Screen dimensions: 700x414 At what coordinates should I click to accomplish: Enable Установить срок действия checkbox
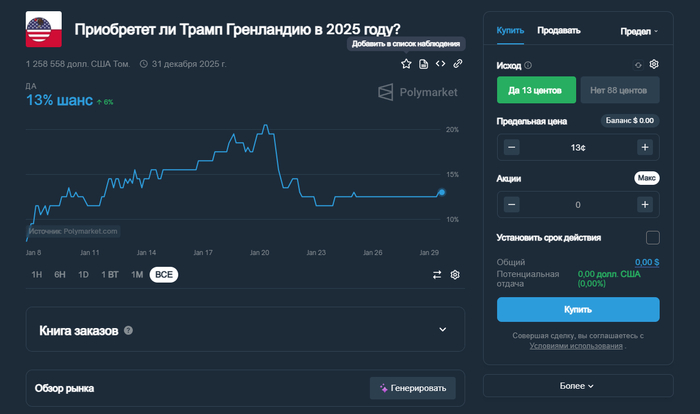653,237
